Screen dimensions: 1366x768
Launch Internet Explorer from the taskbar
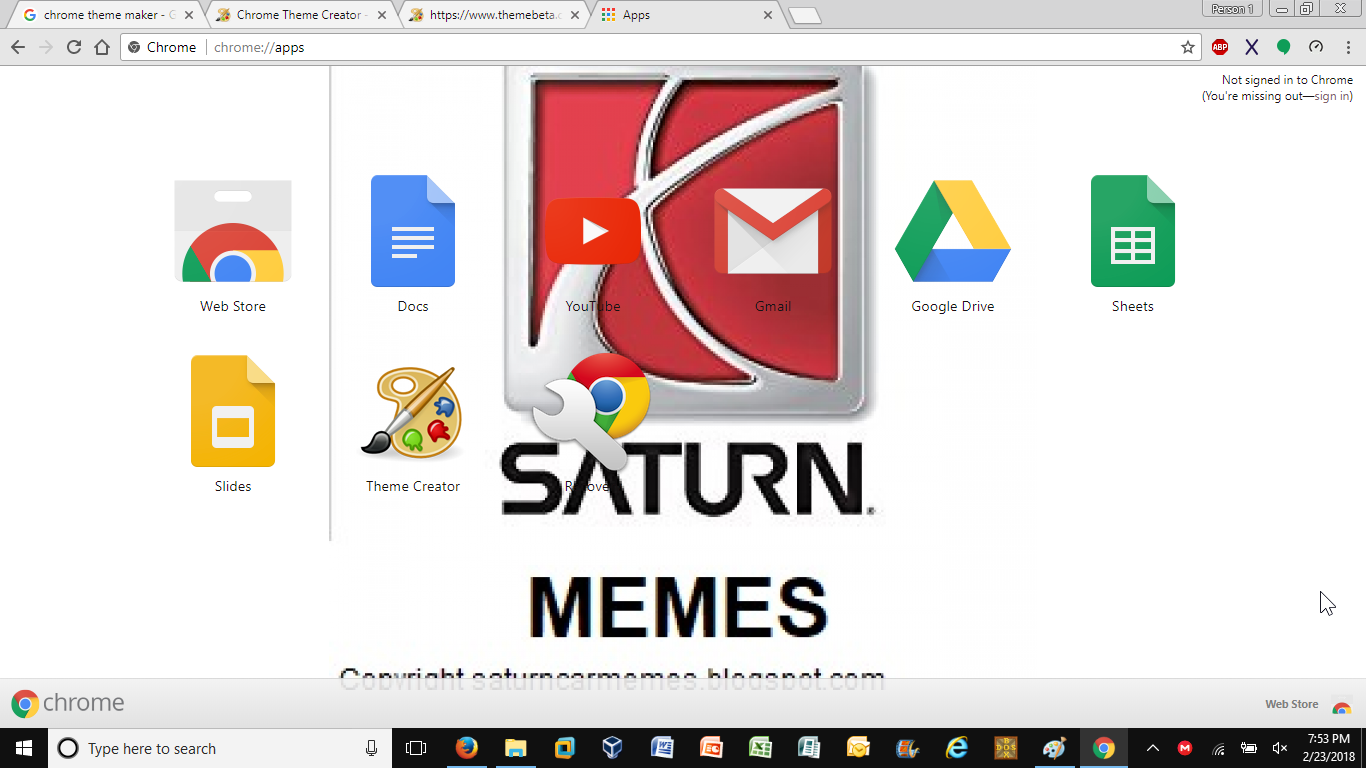click(957, 748)
